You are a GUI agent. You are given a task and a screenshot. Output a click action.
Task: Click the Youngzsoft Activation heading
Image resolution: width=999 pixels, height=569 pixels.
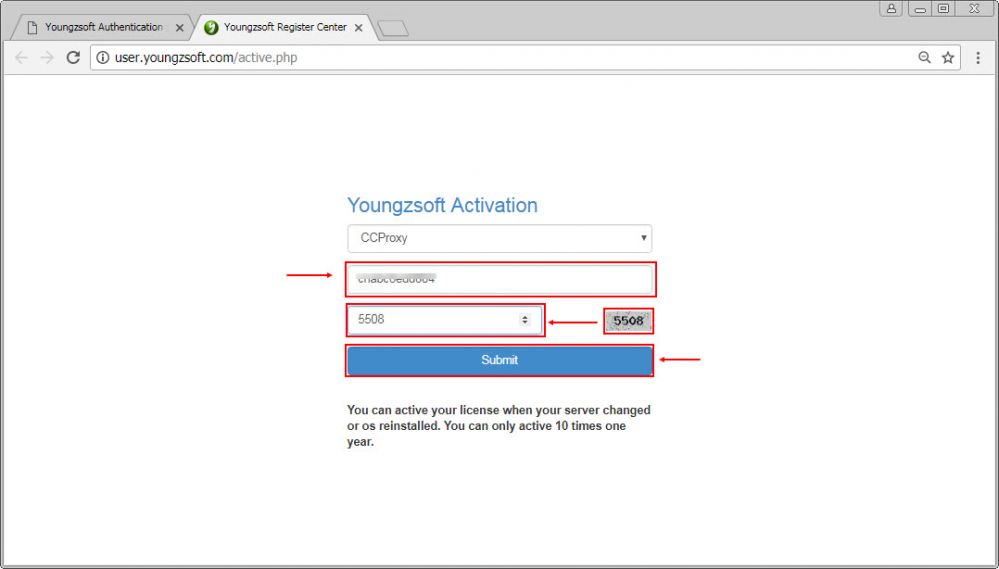point(442,205)
